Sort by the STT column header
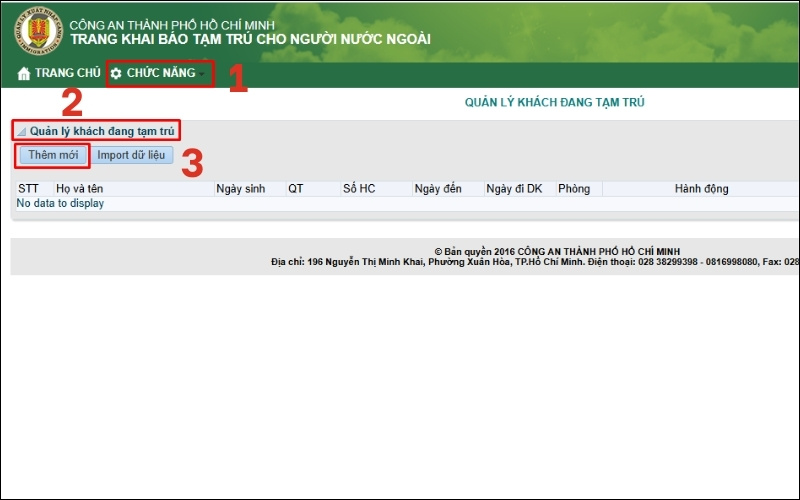The height and width of the screenshot is (500, 800). 28,189
